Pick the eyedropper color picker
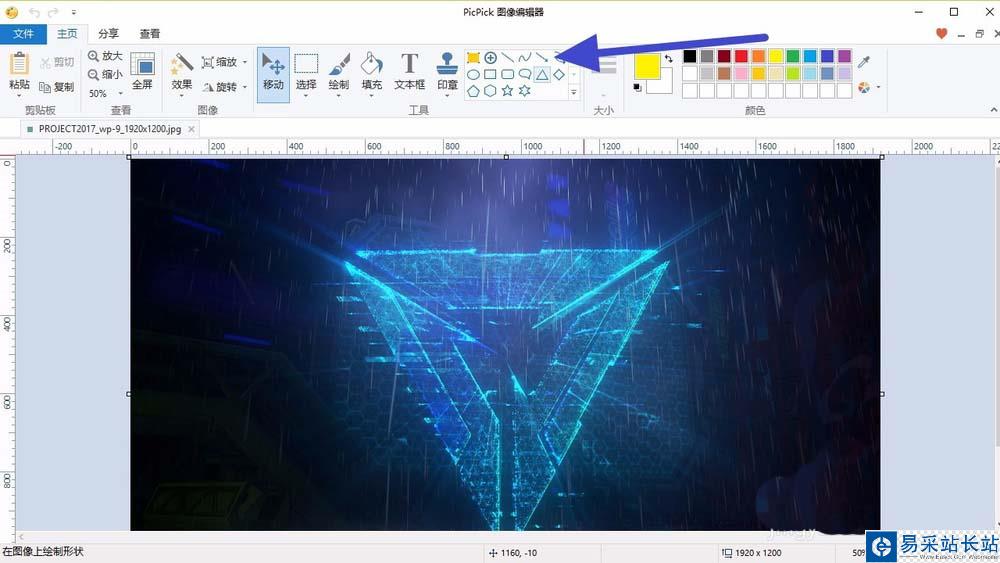 pos(864,62)
